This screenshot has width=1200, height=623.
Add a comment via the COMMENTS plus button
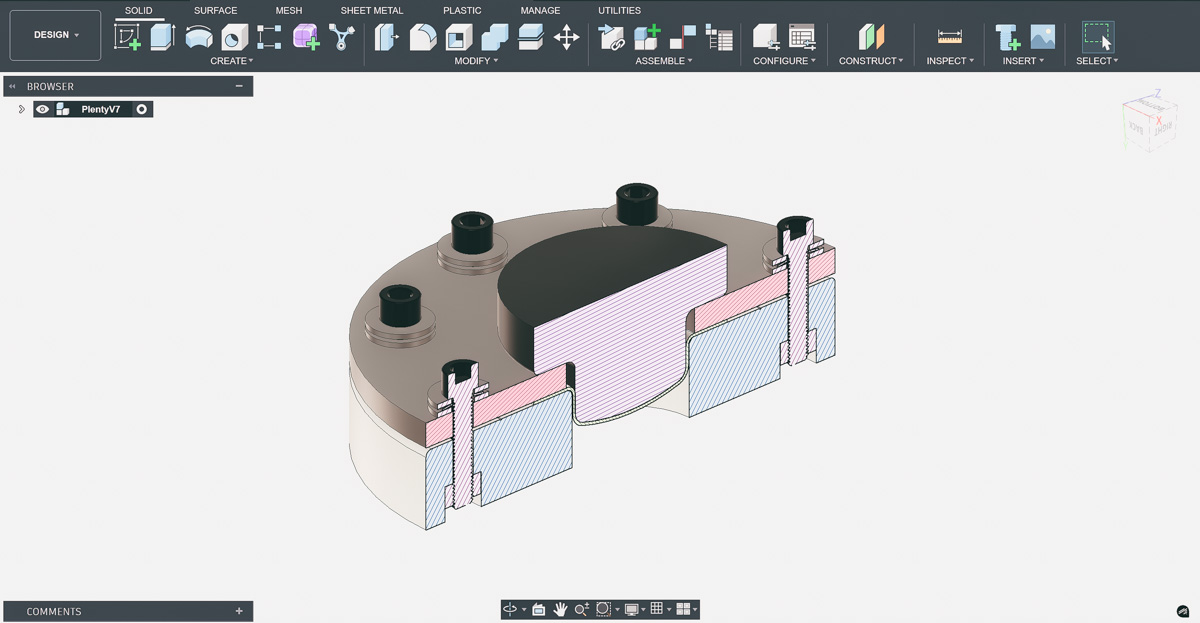(238, 611)
